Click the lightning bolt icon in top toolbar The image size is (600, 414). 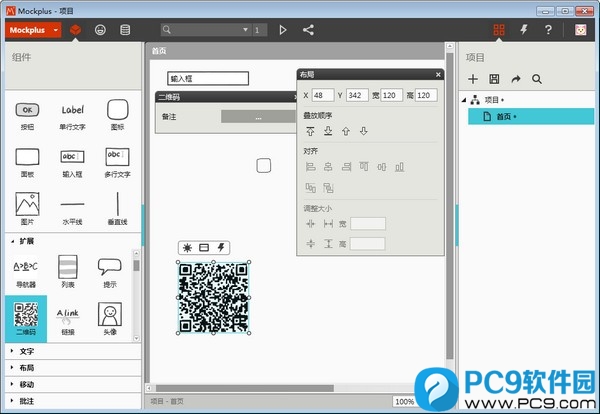click(x=524, y=30)
